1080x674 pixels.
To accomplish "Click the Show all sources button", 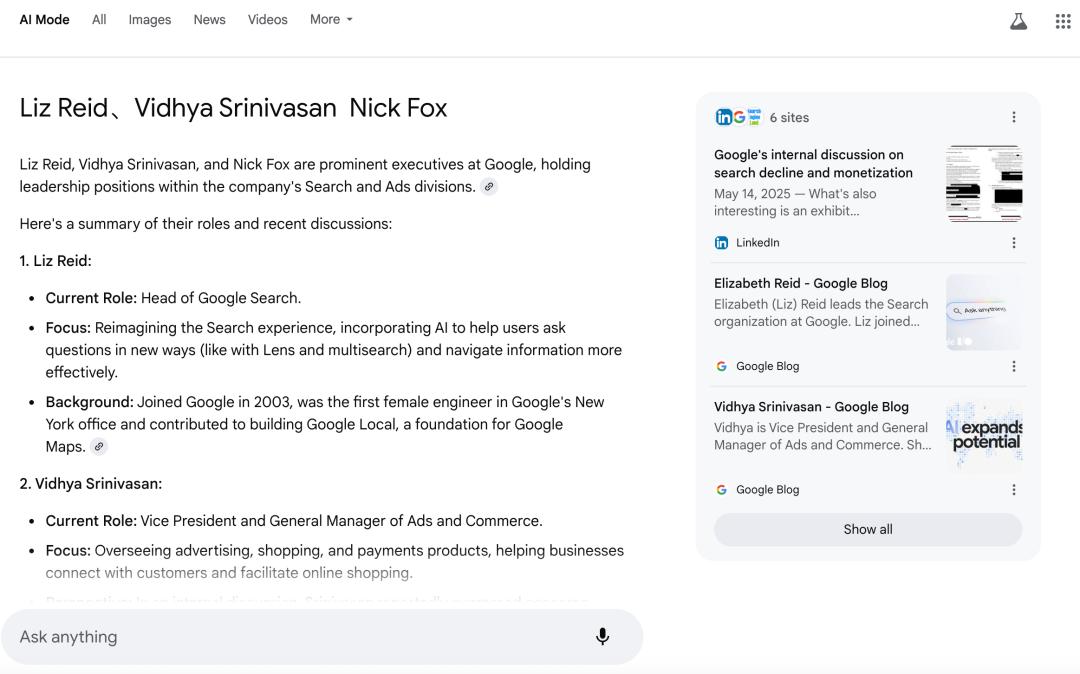I will coord(867,530).
